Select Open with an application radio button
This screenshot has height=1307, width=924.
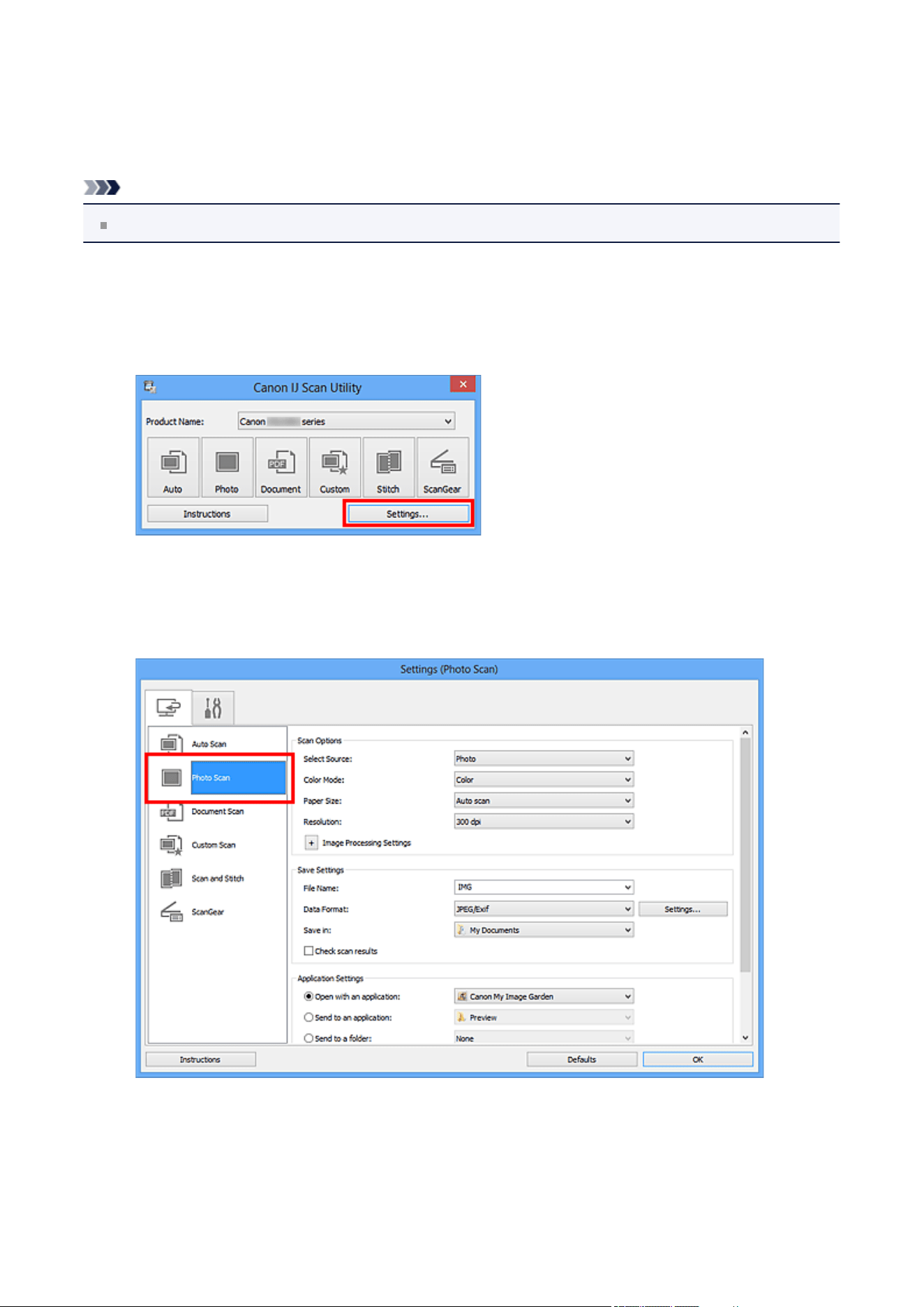point(308,996)
